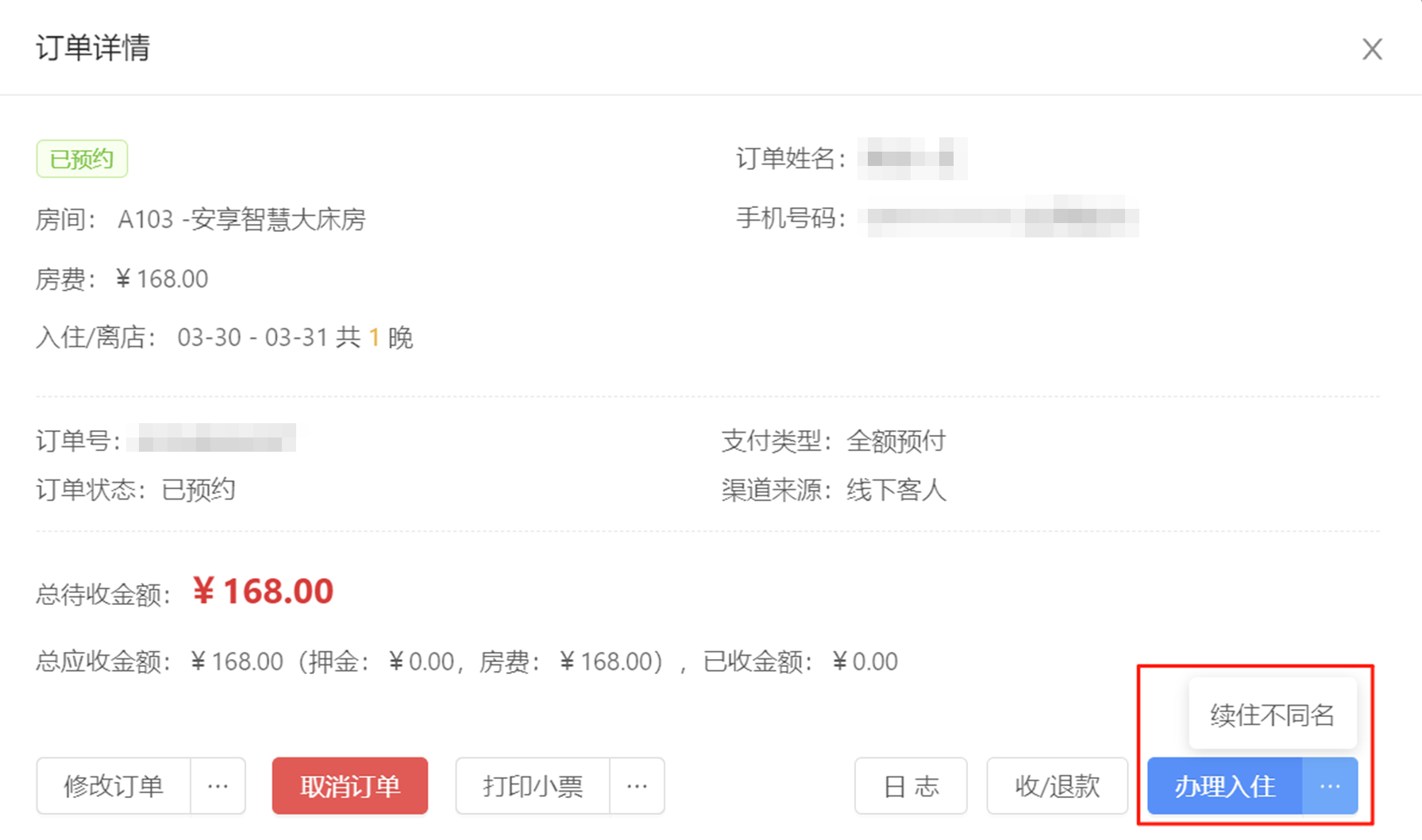1422x840 pixels.
Task: Open more options beside 打印小票
Action: (x=637, y=786)
